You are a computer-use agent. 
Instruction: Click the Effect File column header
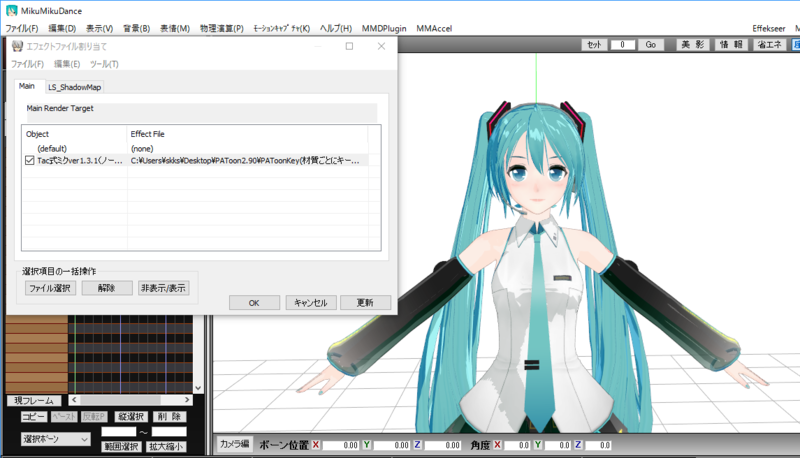(247, 134)
